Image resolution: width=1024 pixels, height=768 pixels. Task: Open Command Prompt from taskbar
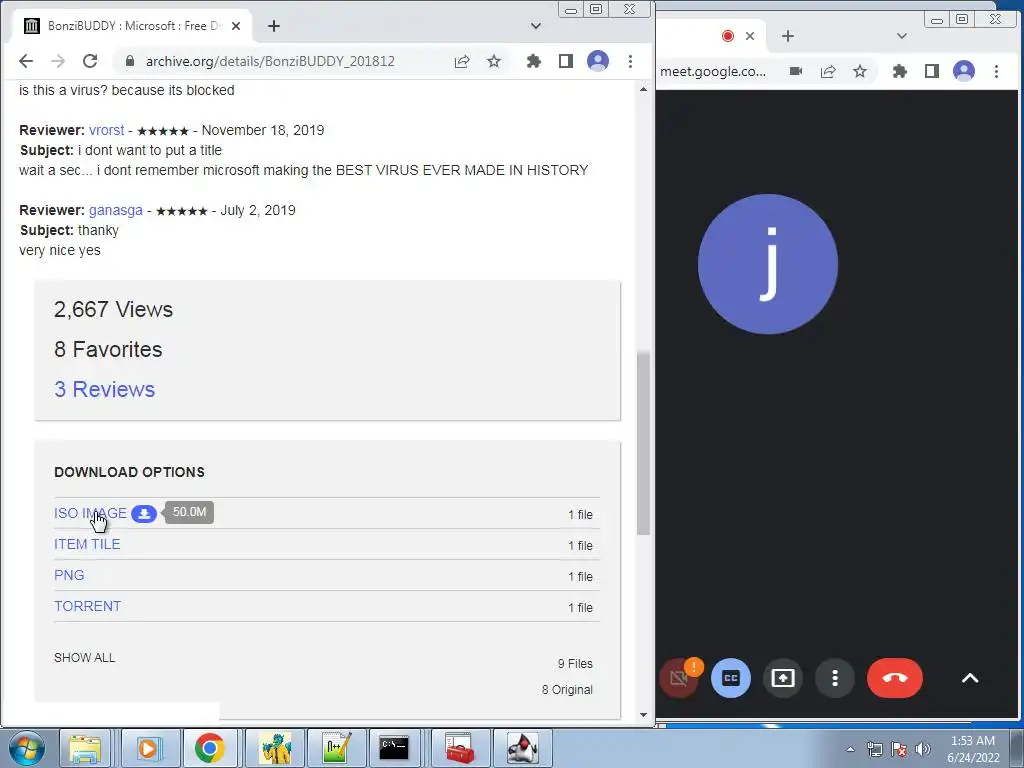[394, 748]
